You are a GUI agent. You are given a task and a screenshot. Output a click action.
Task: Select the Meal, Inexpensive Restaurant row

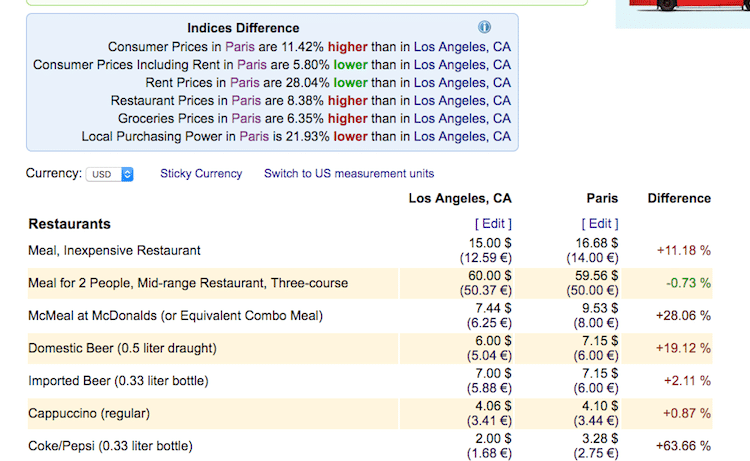point(370,251)
